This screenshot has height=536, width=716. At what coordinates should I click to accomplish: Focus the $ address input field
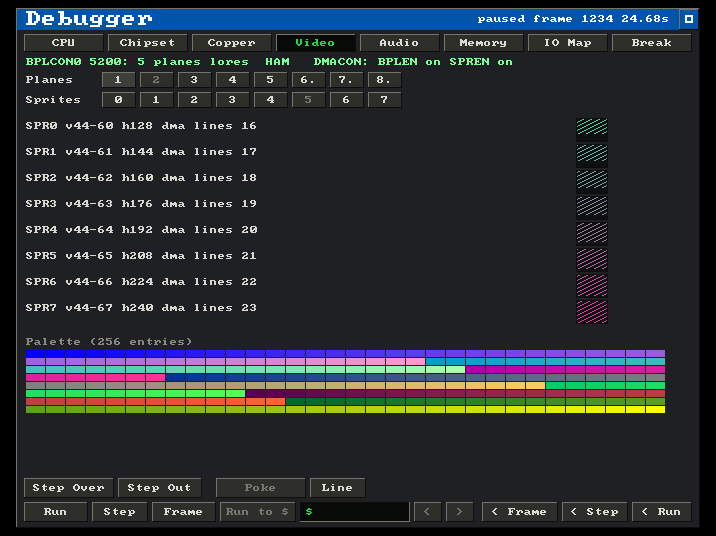[355, 512]
